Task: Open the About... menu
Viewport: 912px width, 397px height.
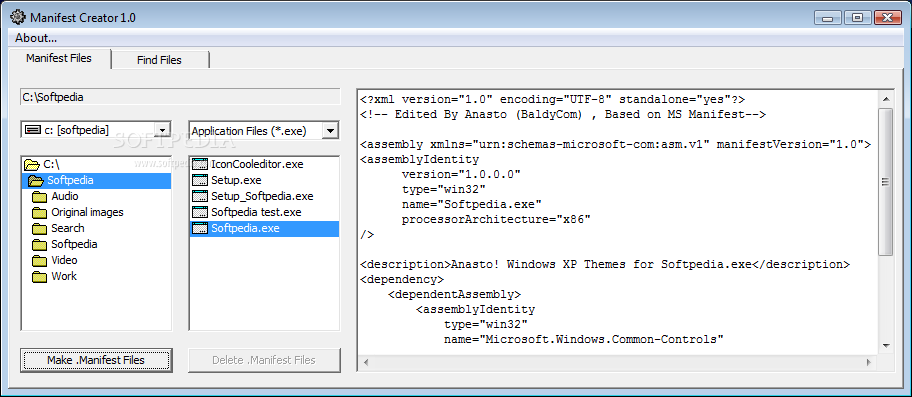Action: tap(36, 38)
